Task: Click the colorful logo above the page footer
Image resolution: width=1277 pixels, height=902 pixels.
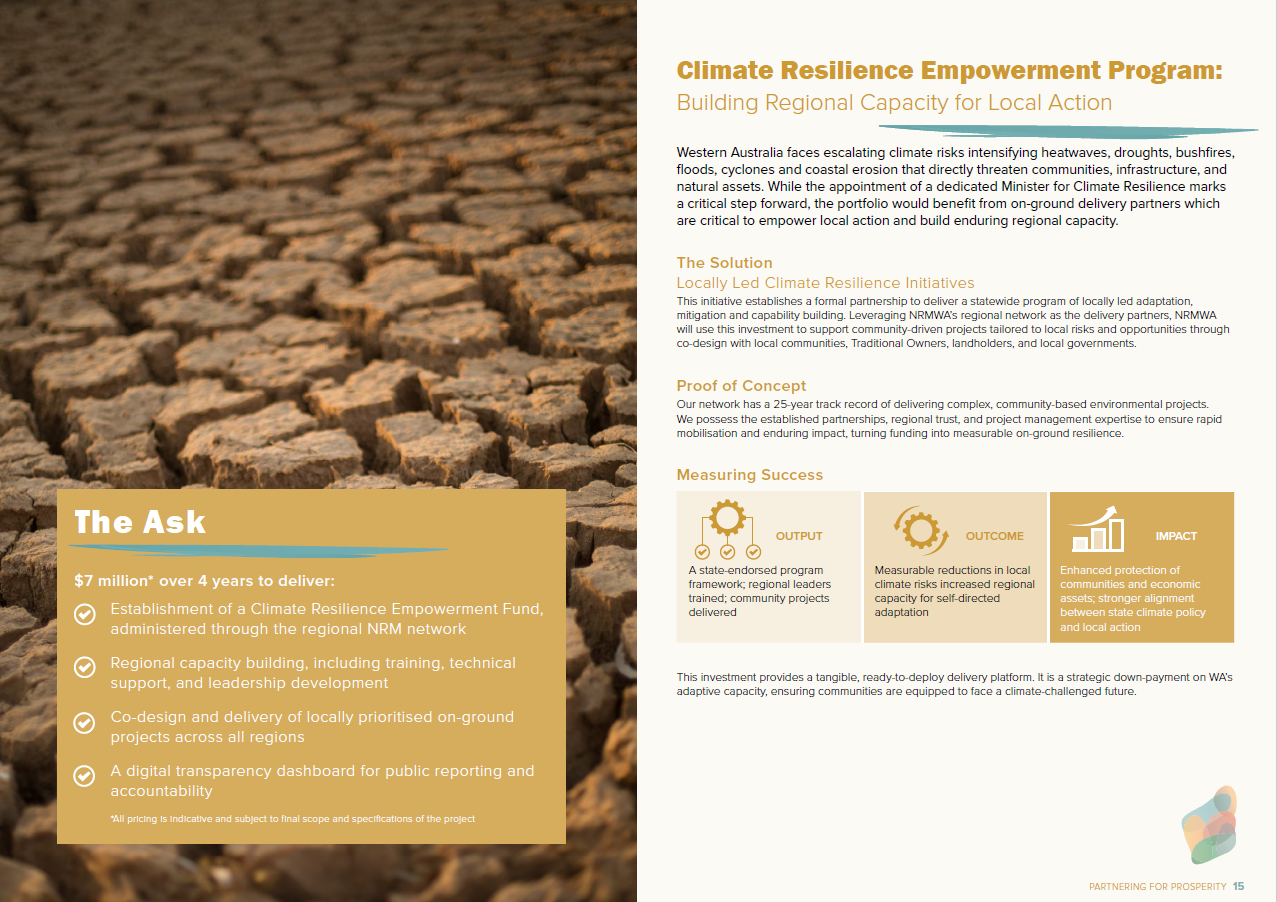Action: tap(1210, 825)
